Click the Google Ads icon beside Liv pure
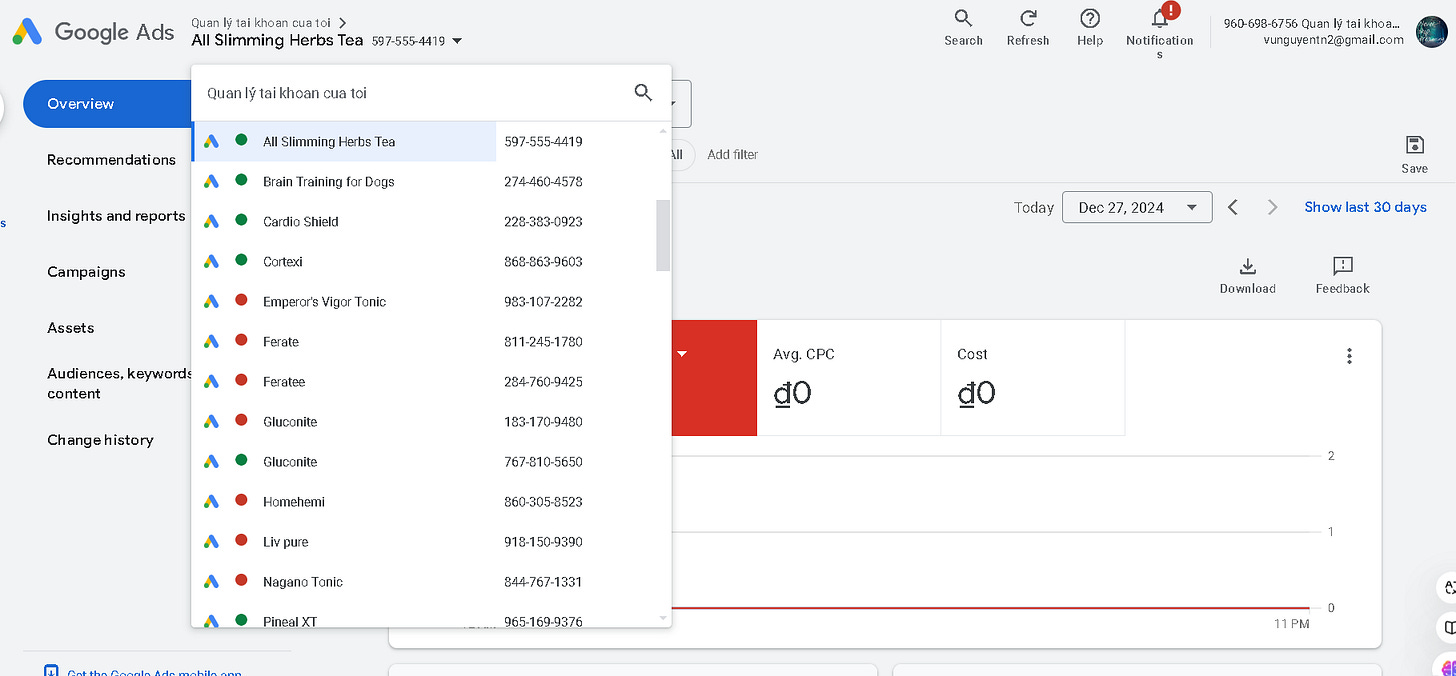Screen dimensions: 1456x676 (211, 541)
